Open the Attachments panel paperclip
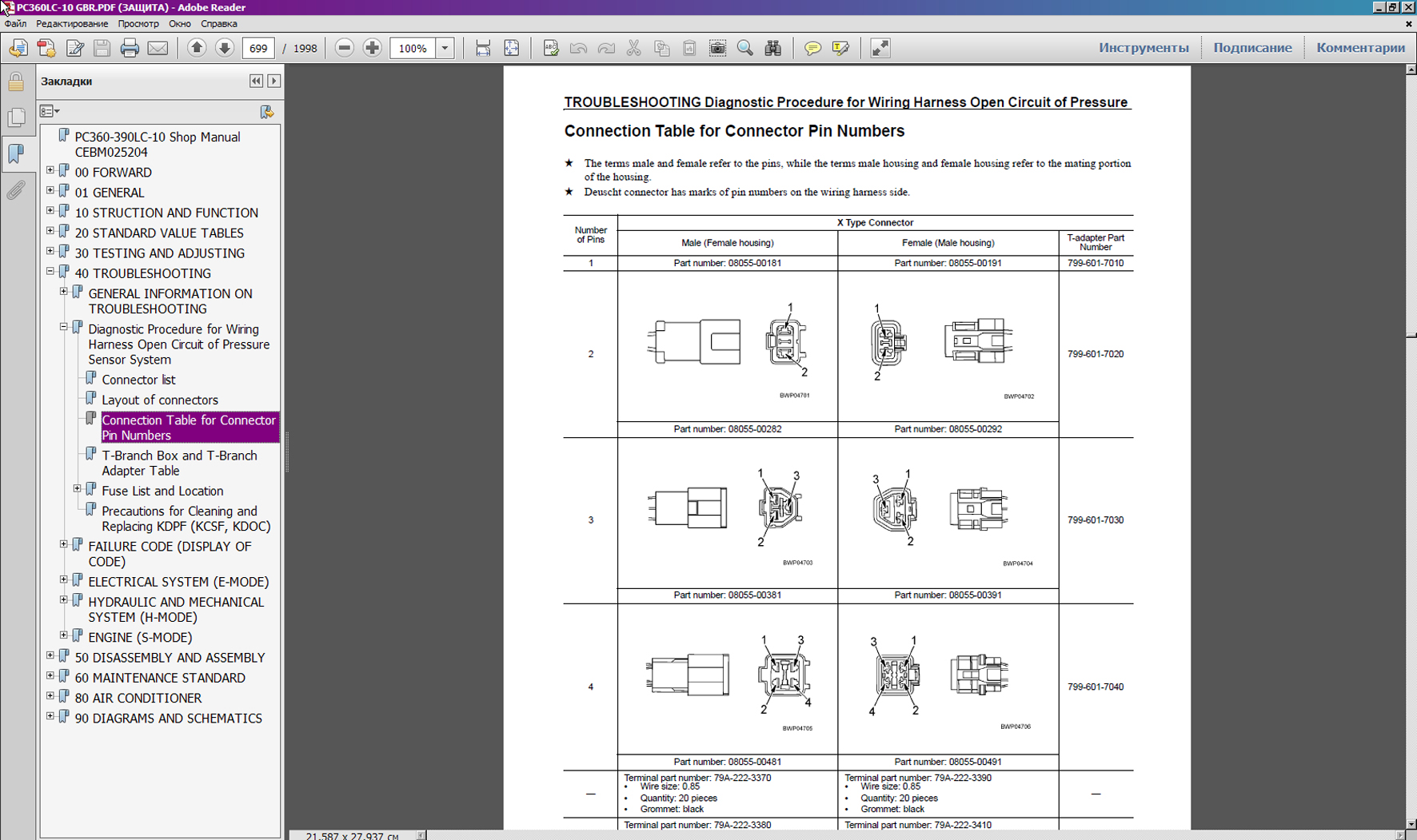This screenshot has height=840, width=1417. 16,190
